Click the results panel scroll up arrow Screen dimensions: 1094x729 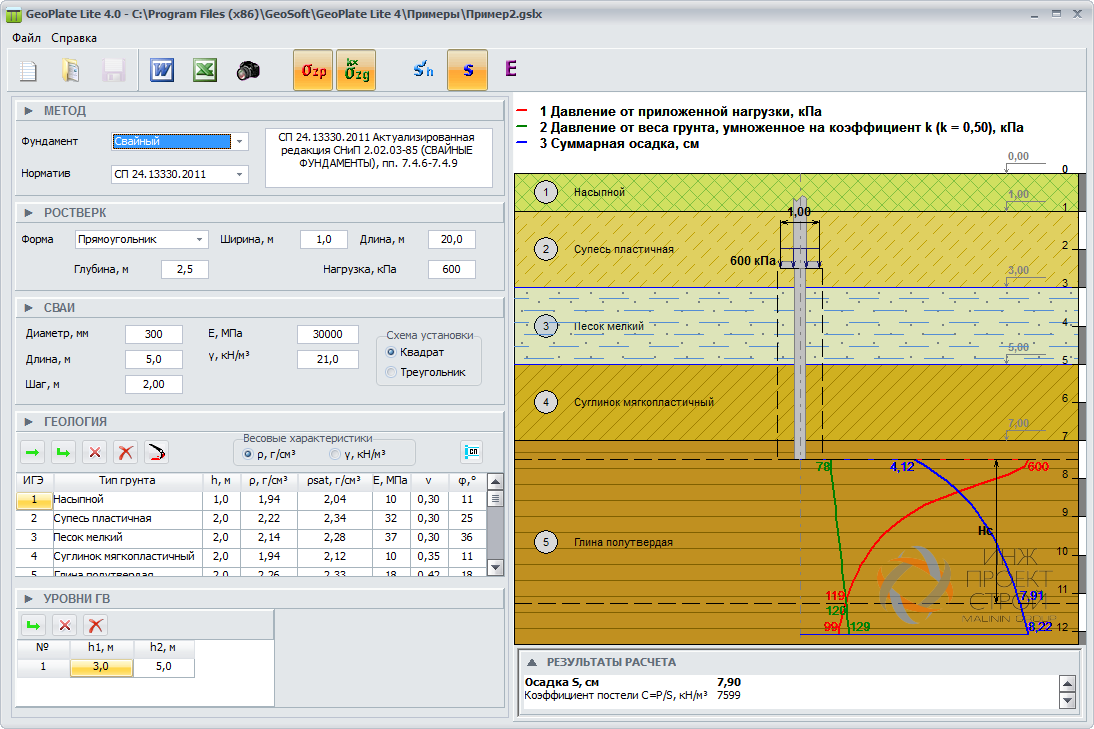(x=1067, y=683)
